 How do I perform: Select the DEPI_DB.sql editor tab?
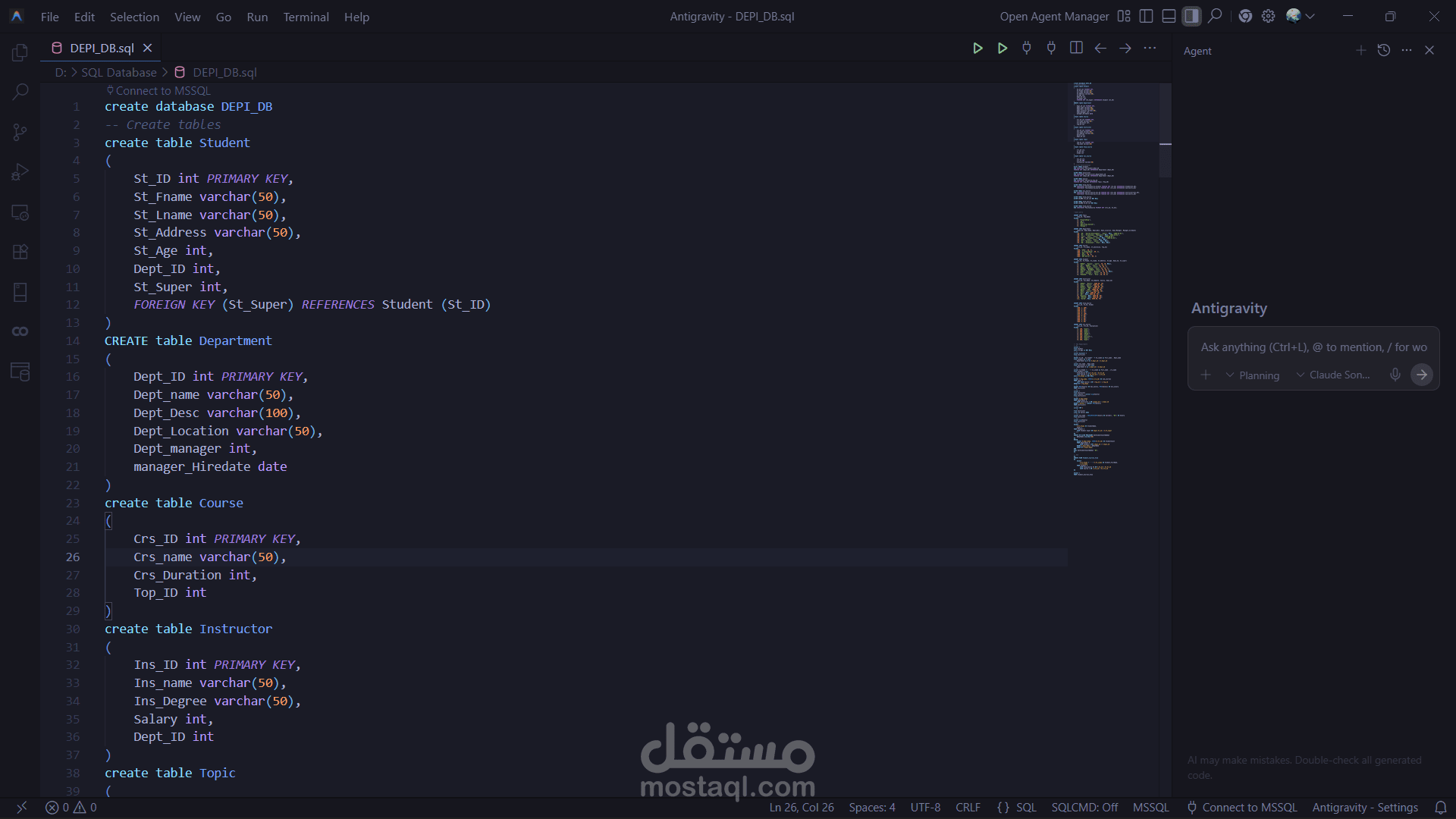[x=102, y=48]
